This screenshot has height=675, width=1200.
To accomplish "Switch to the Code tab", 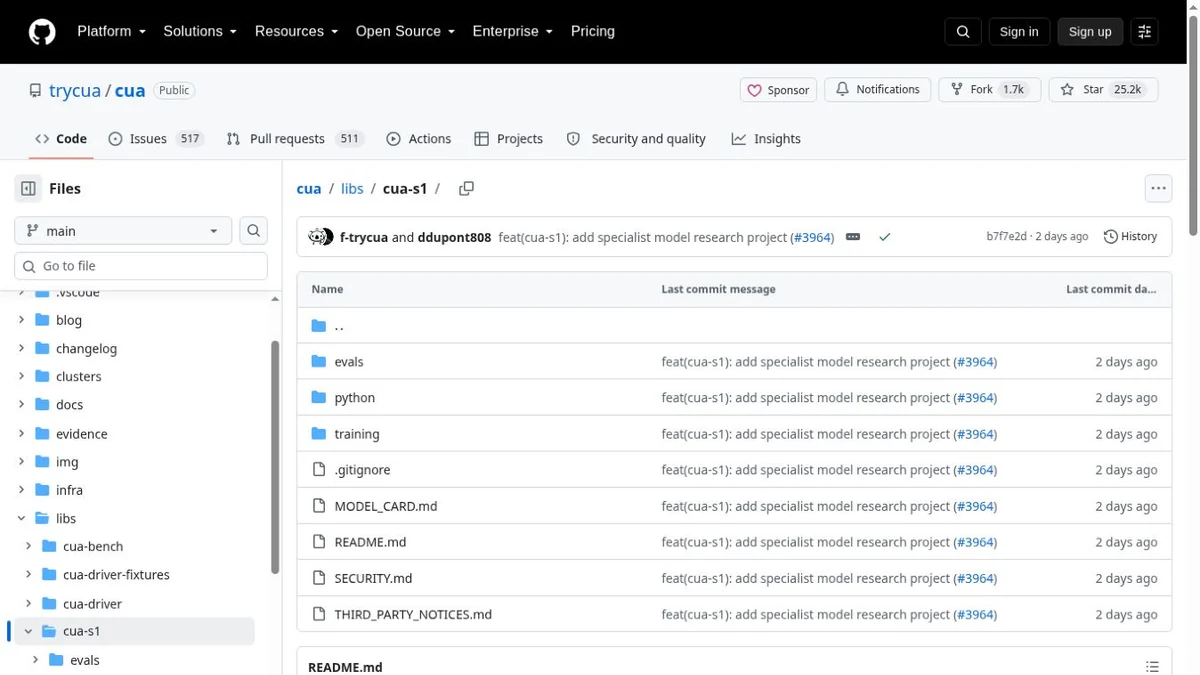I will tap(61, 139).
